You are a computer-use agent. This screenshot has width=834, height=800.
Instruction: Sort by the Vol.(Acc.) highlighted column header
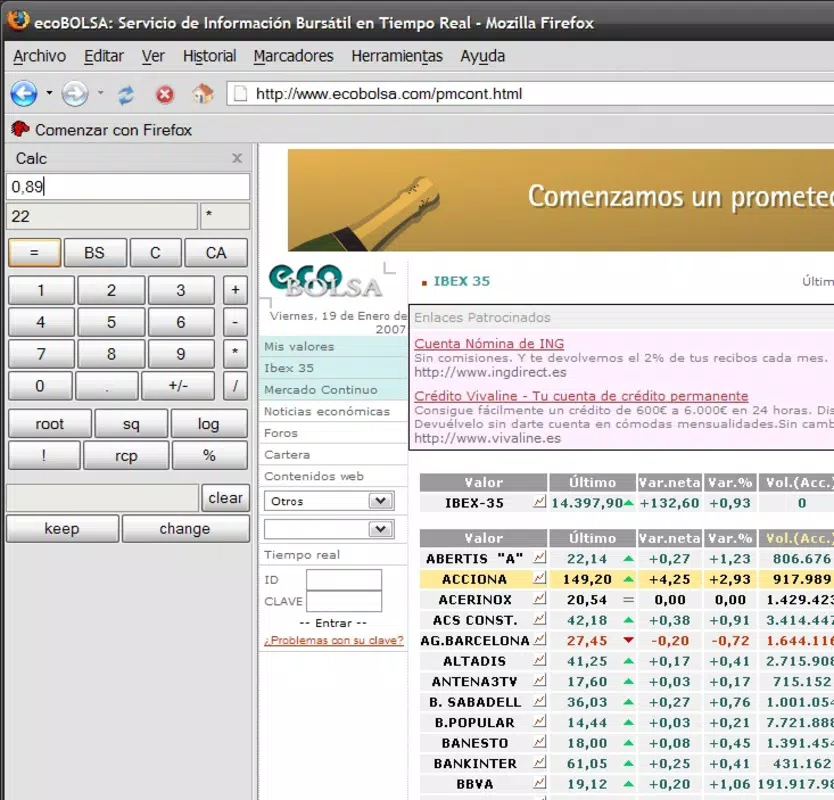[796, 538]
